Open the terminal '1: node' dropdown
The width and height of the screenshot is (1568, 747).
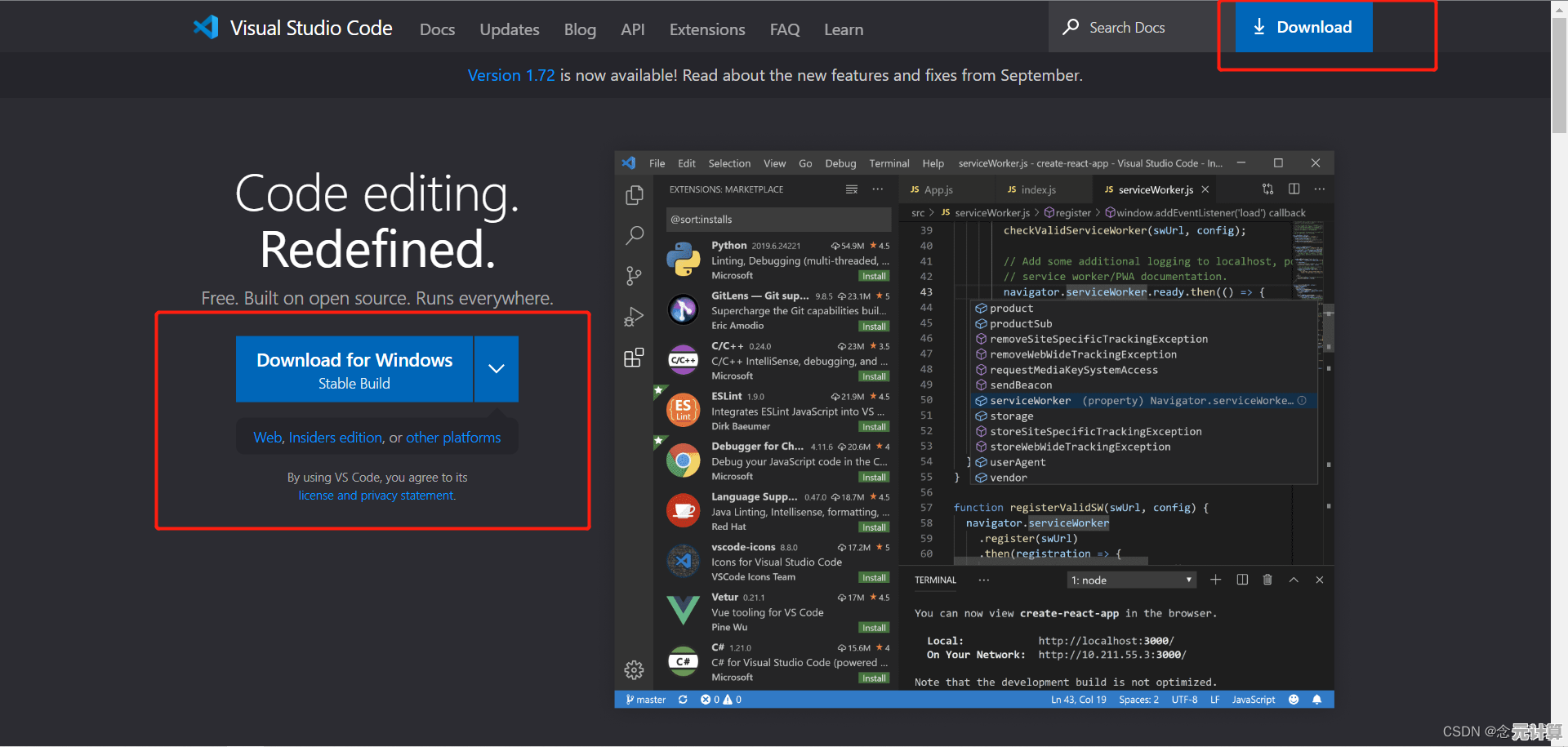(1132, 580)
